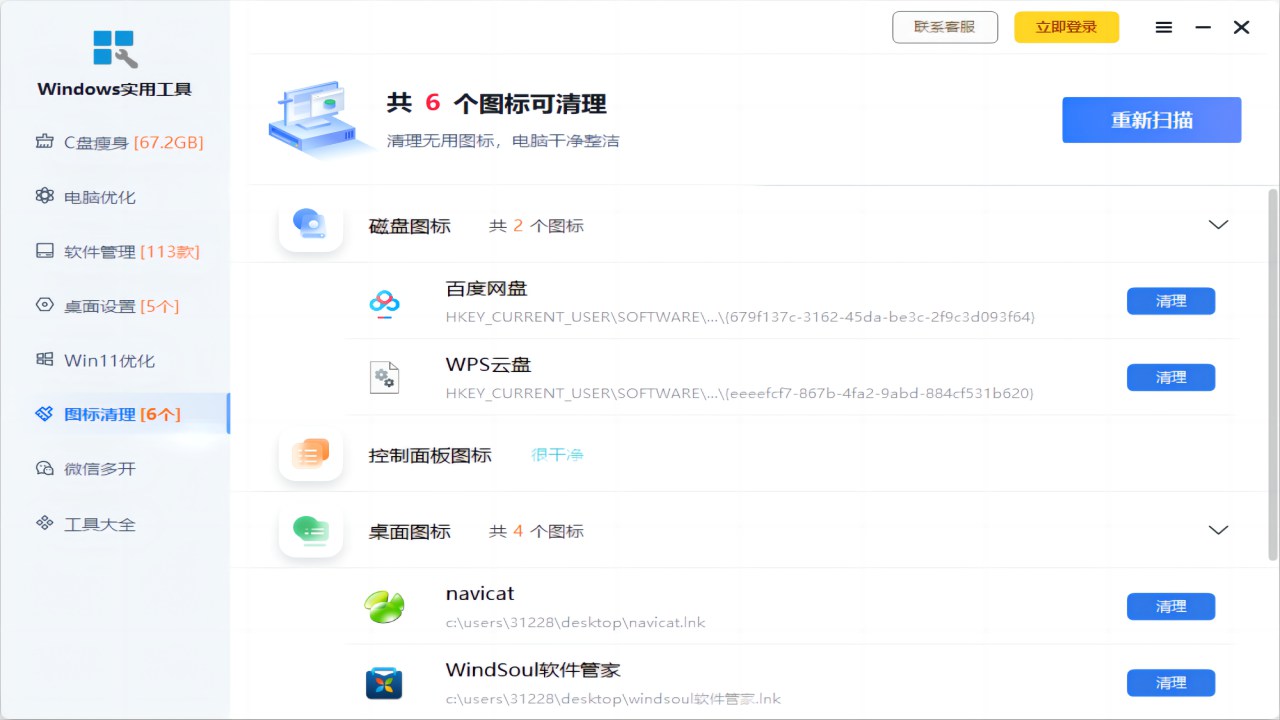Click 清理 button for WPS云盘

(1171, 377)
